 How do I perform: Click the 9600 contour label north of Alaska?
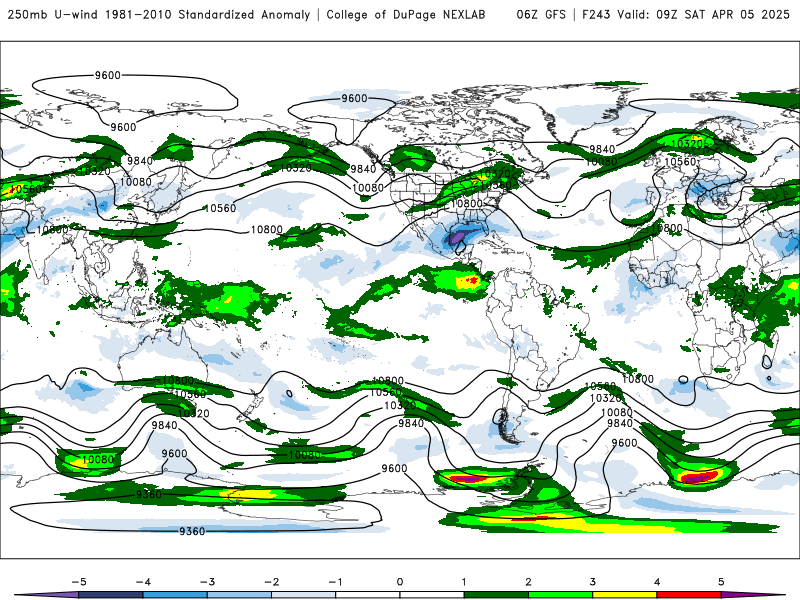[354, 98]
